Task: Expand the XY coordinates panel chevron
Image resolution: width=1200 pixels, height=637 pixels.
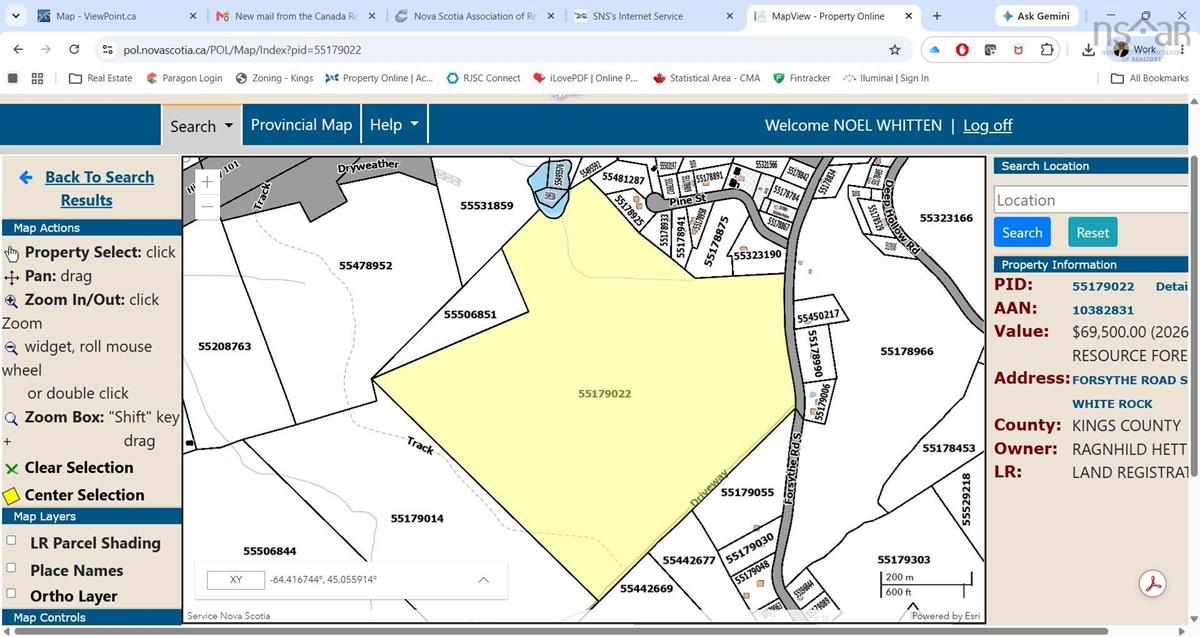Action: [483, 580]
